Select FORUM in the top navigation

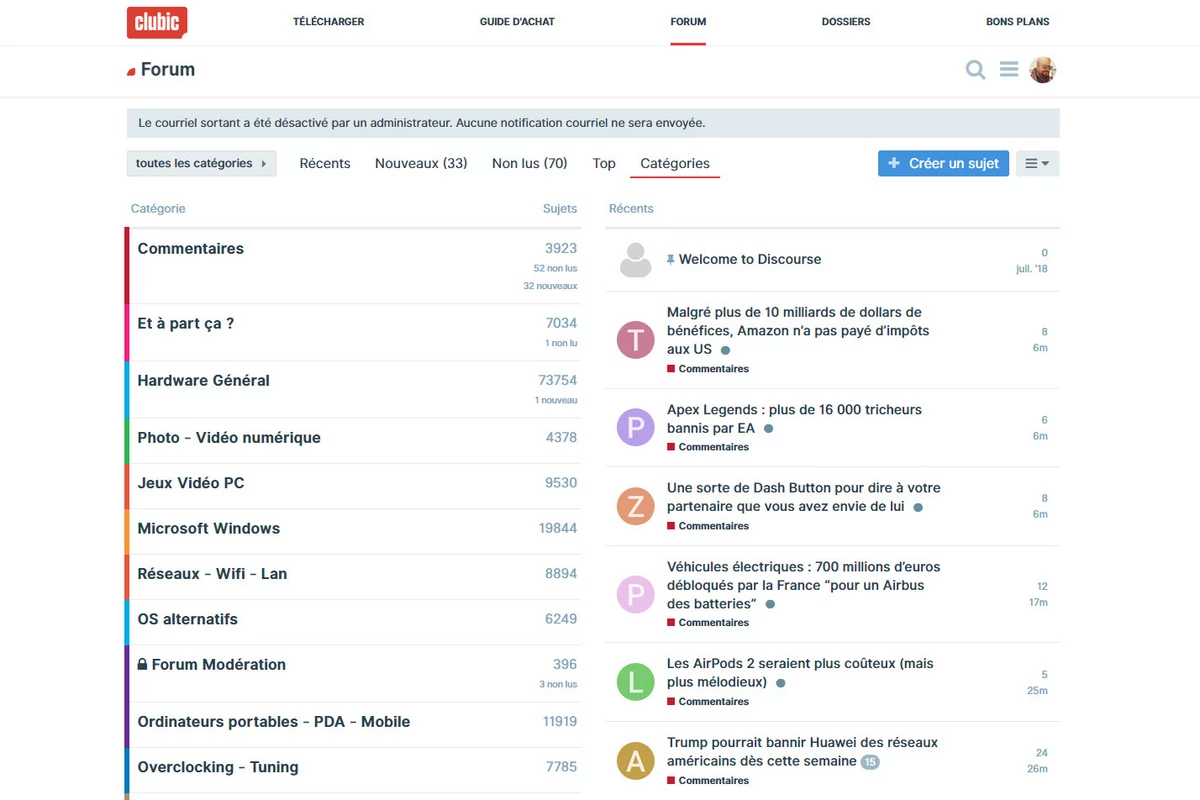[688, 22]
